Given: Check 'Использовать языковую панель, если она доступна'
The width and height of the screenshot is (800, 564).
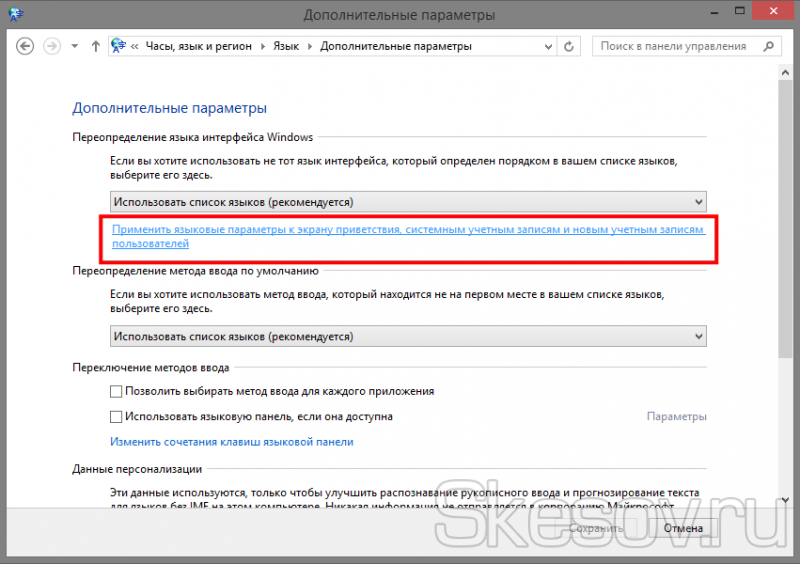Looking at the screenshot, I should tap(116, 416).
